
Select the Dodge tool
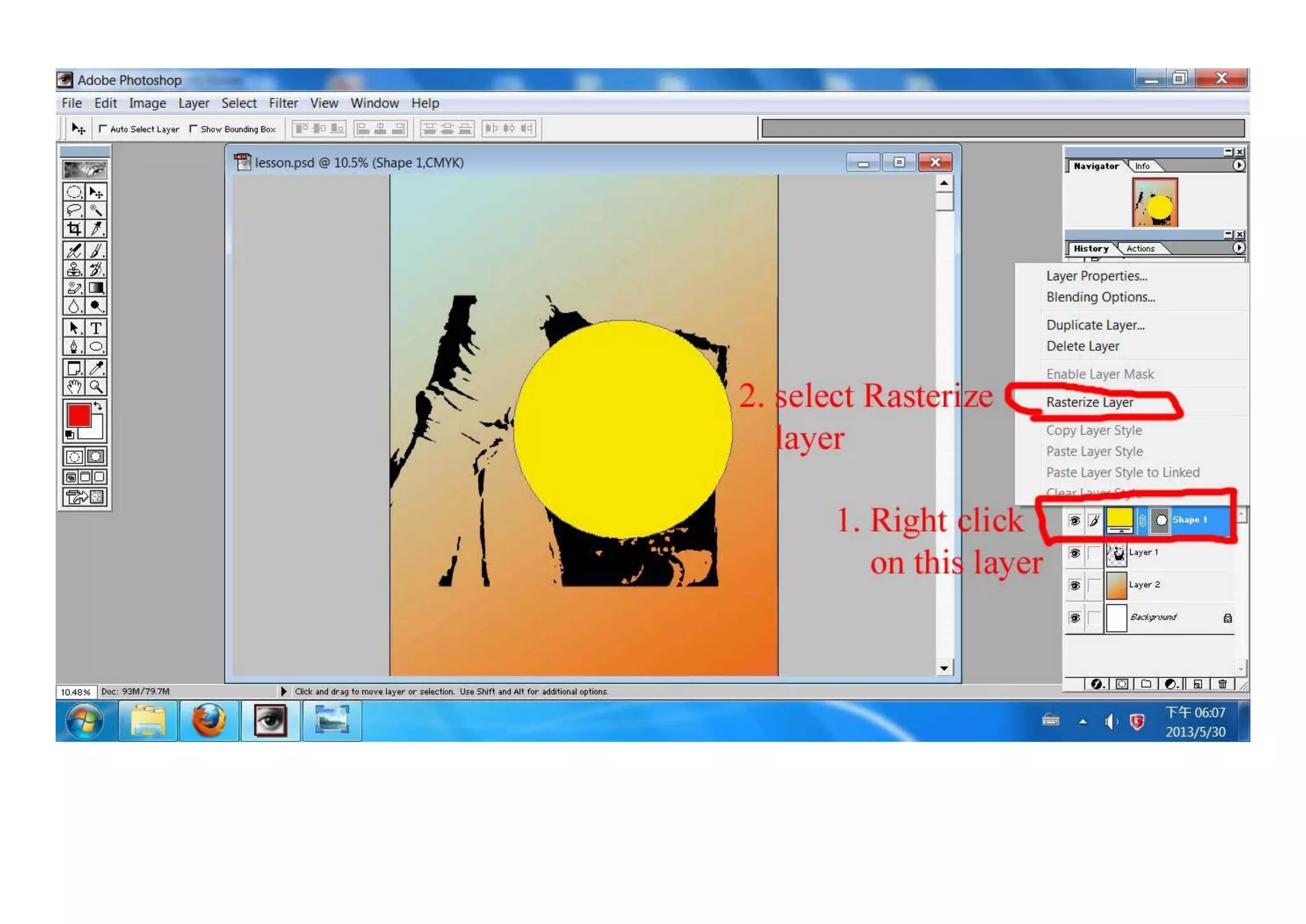pos(96,306)
